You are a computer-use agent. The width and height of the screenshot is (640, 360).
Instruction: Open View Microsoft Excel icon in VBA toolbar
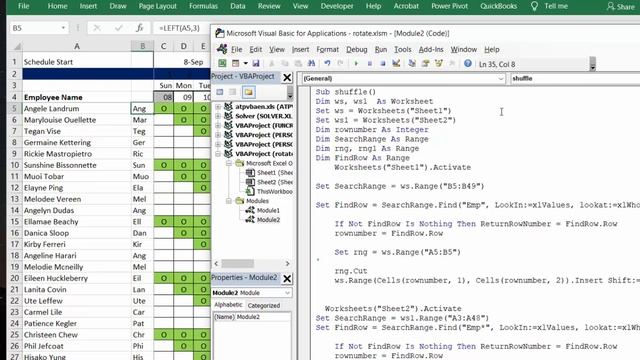(222, 63)
